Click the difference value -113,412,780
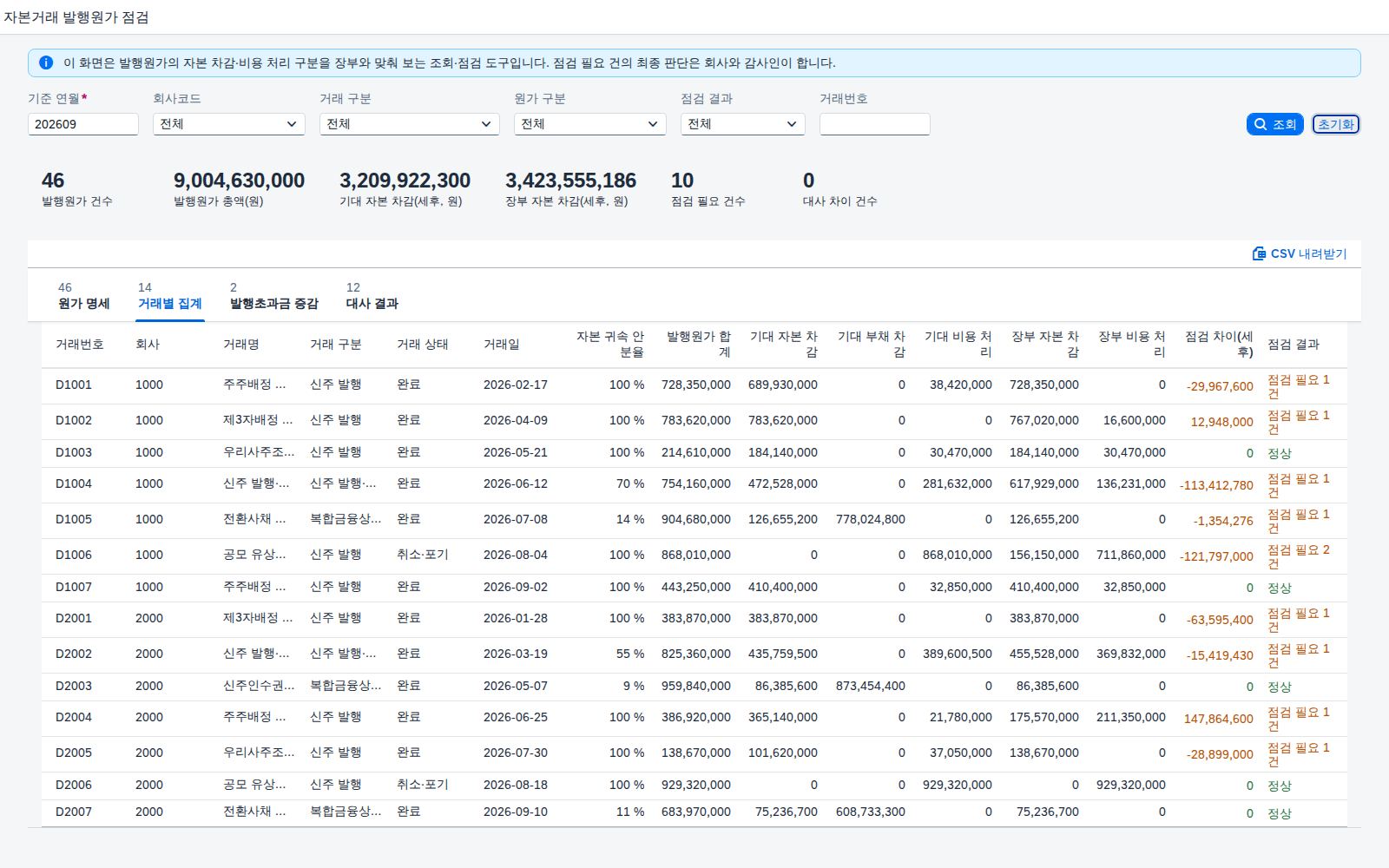This screenshot has height=868, width=1389. click(x=1216, y=485)
